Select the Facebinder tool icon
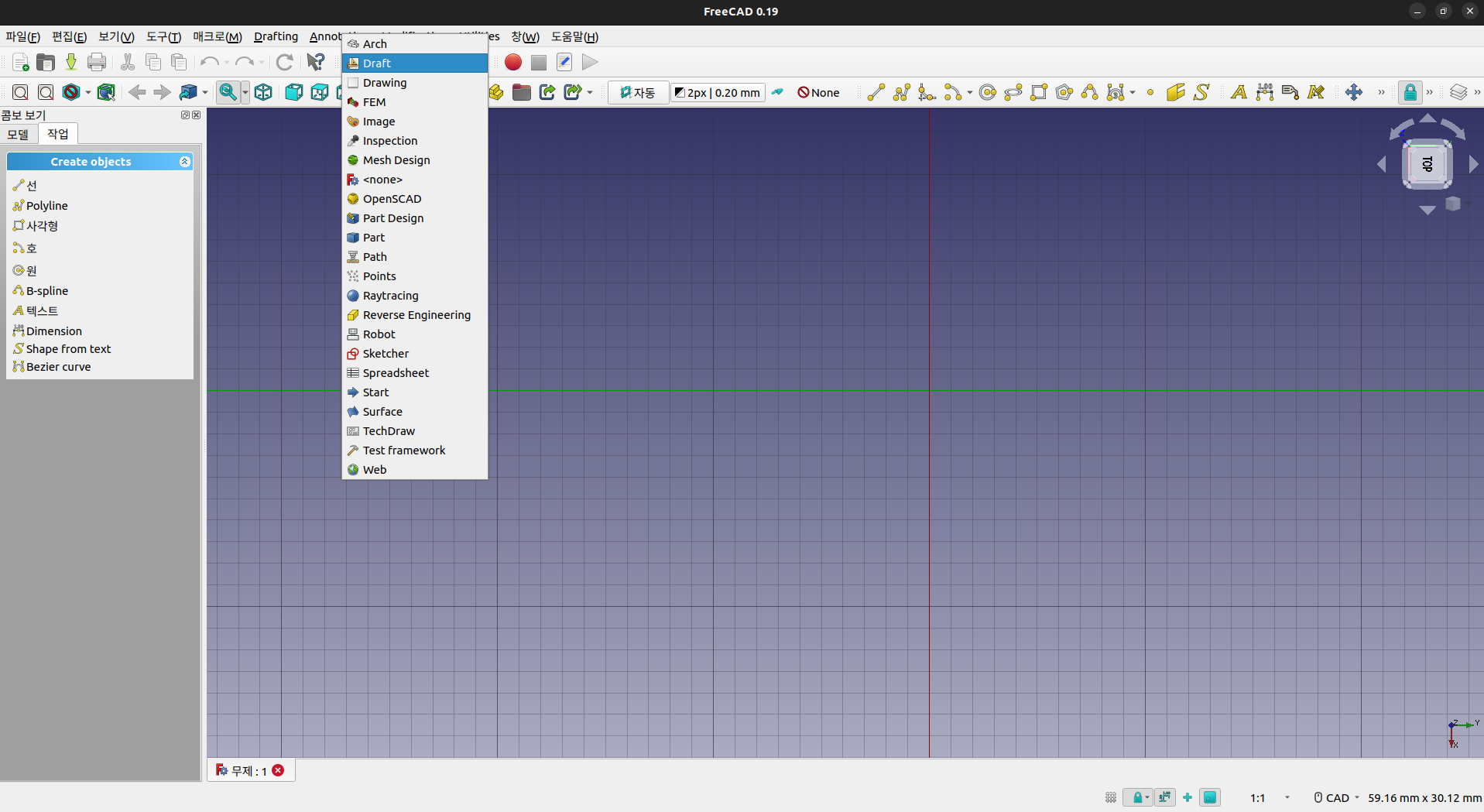Viewport: 1484px width, 812px height. [x=1176, y=93]
